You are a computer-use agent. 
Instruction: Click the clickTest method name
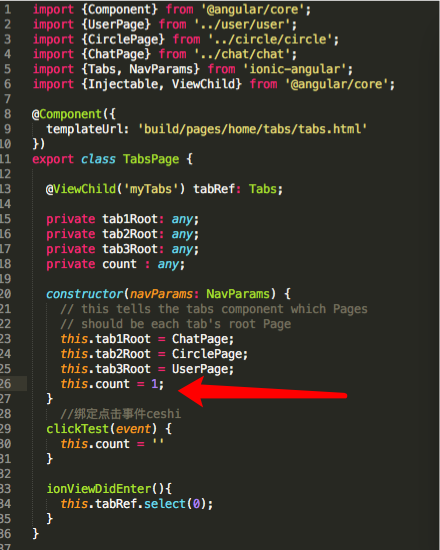click(78, 429)
